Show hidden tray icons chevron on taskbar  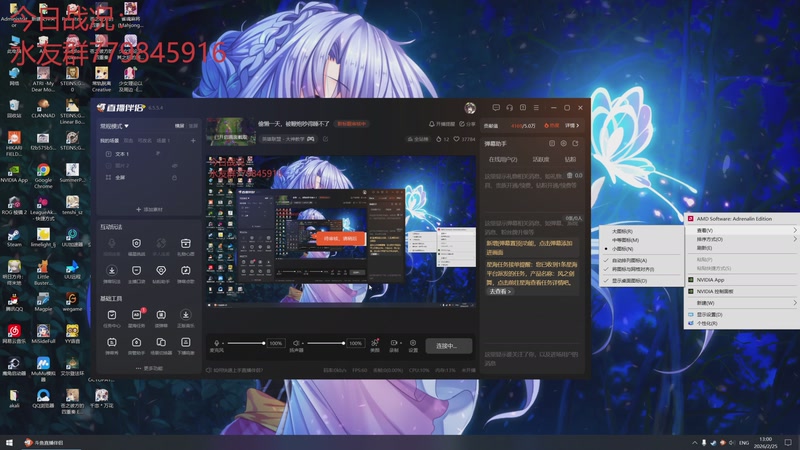(x=694, y=442)
